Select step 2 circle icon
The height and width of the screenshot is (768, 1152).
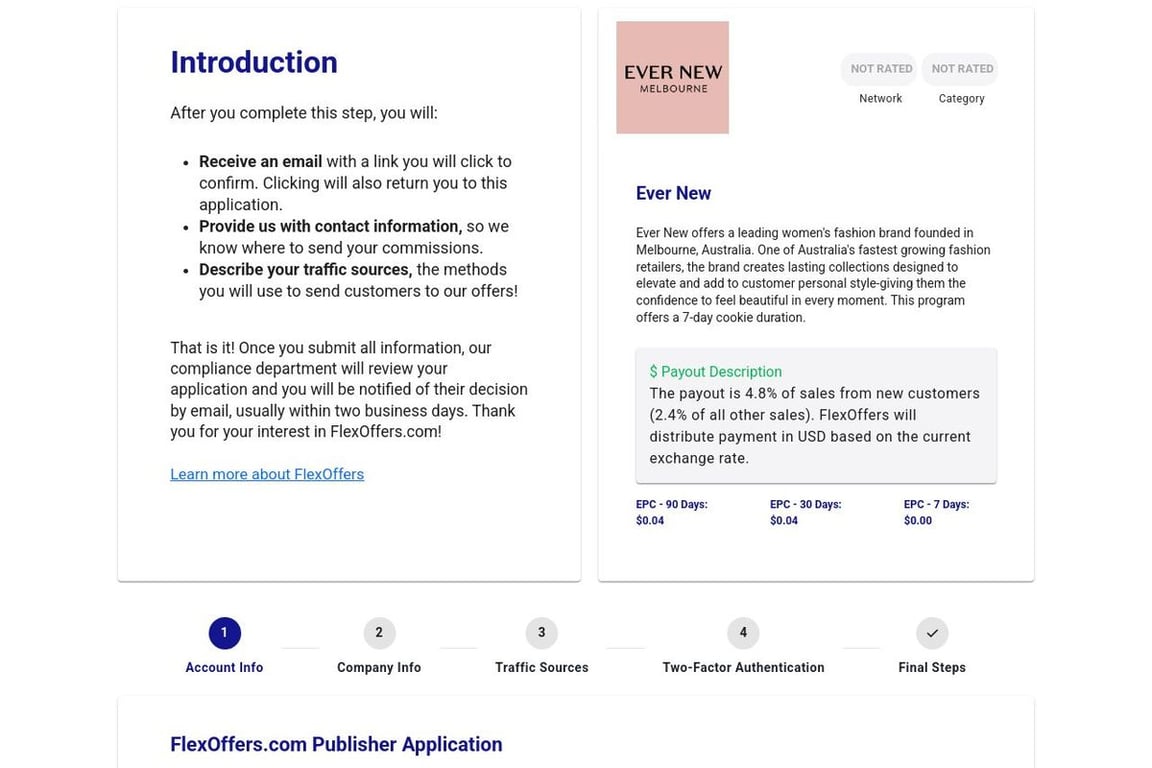(379, 633)
